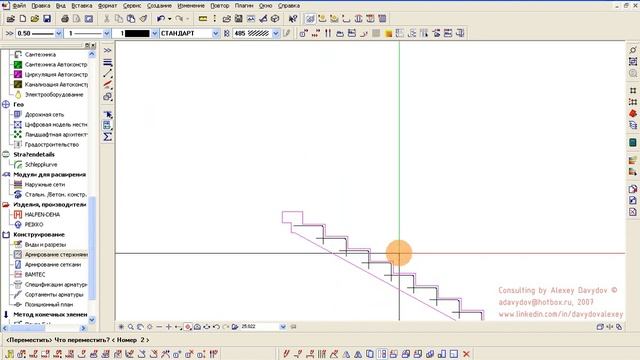Click the full view star icon below viewport
The image size is (640, 360).
click(x=121, y=327)
